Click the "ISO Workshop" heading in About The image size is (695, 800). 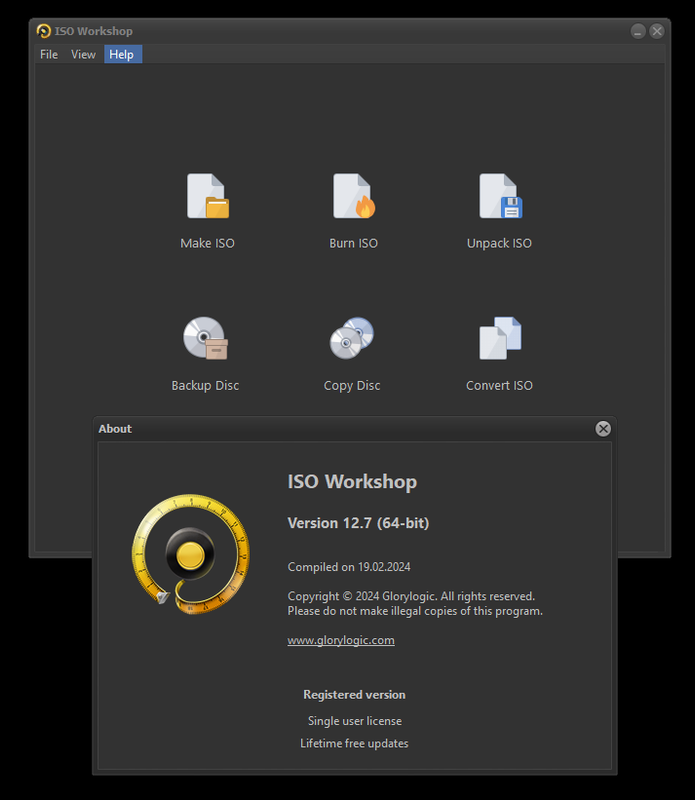point(352,482)
